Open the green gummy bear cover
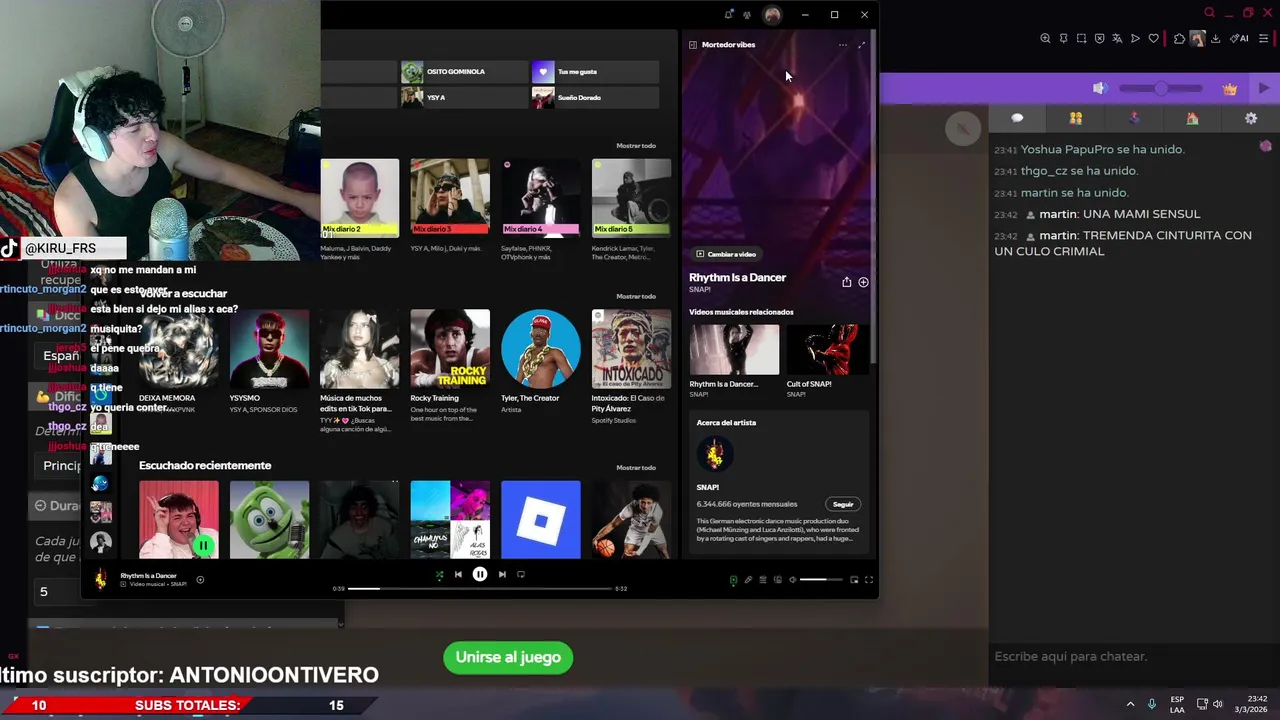The width and height of the screenshot is (1280, 720). 269,520
